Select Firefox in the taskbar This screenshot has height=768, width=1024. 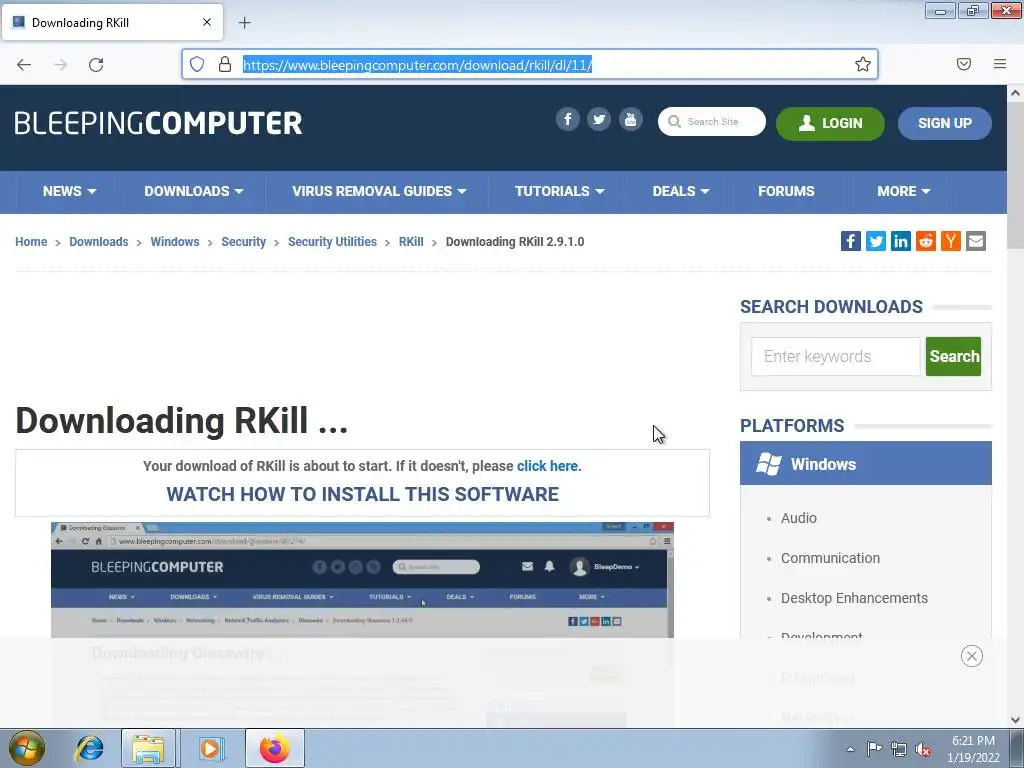pos(275,748)
